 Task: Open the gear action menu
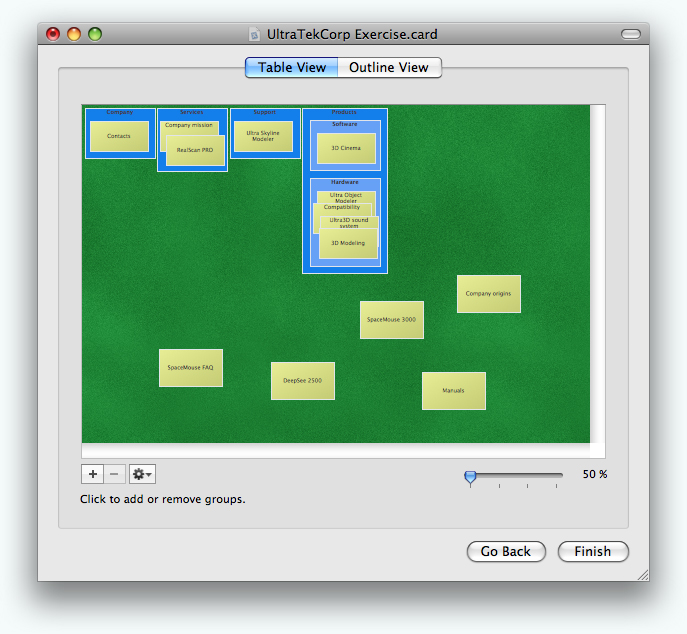(142, 474)
